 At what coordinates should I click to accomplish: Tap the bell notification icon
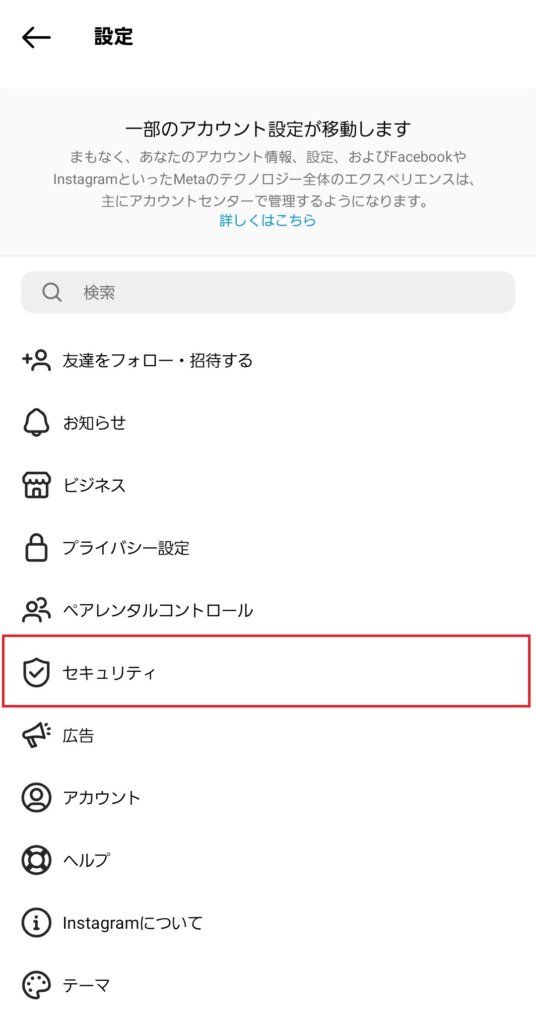(x=36, y=423)
